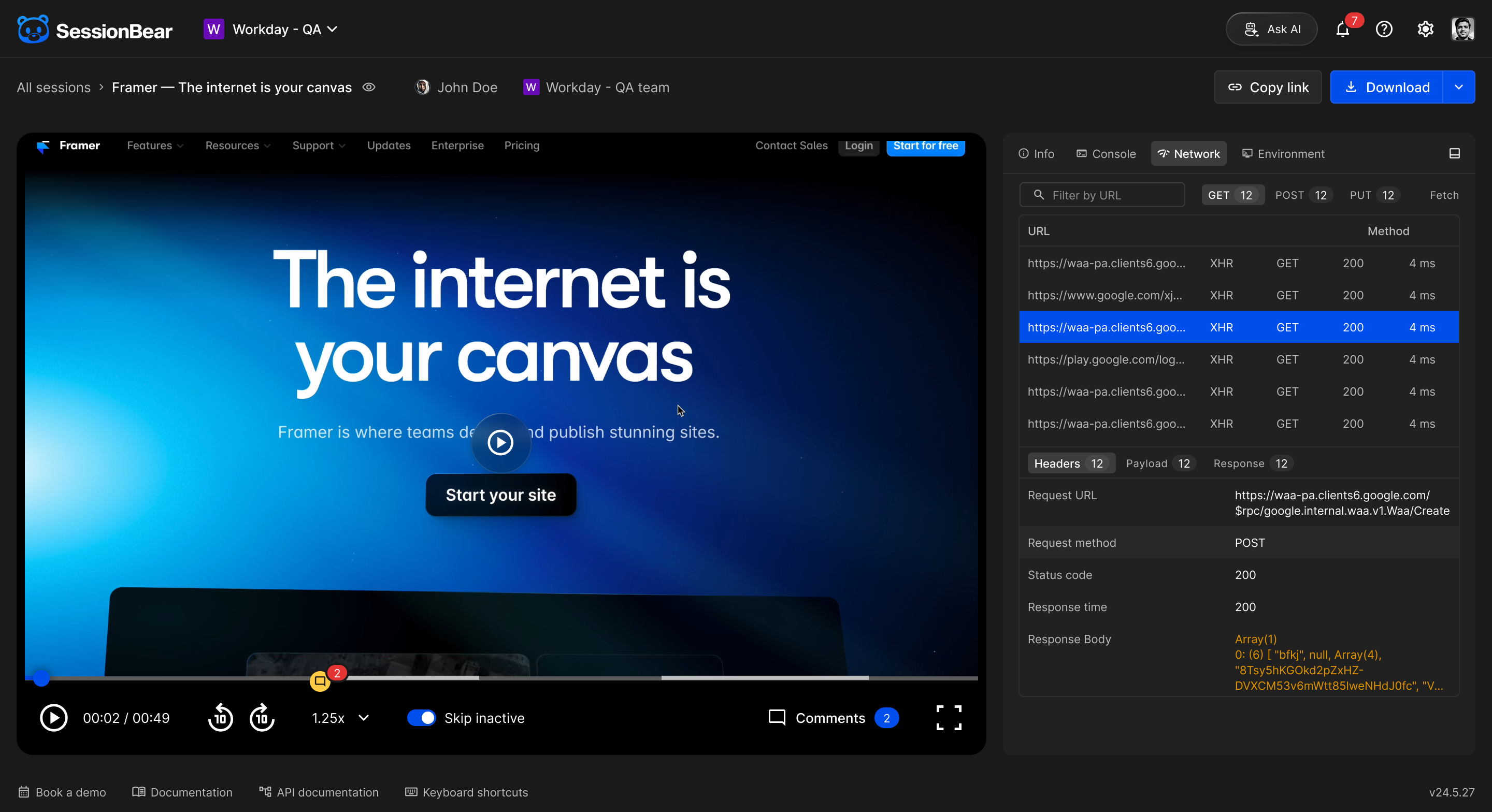Viewport: 1492px width, 812px height.
Task: Open the Workday - QA workspace dropdown
Action: [271, 30]
